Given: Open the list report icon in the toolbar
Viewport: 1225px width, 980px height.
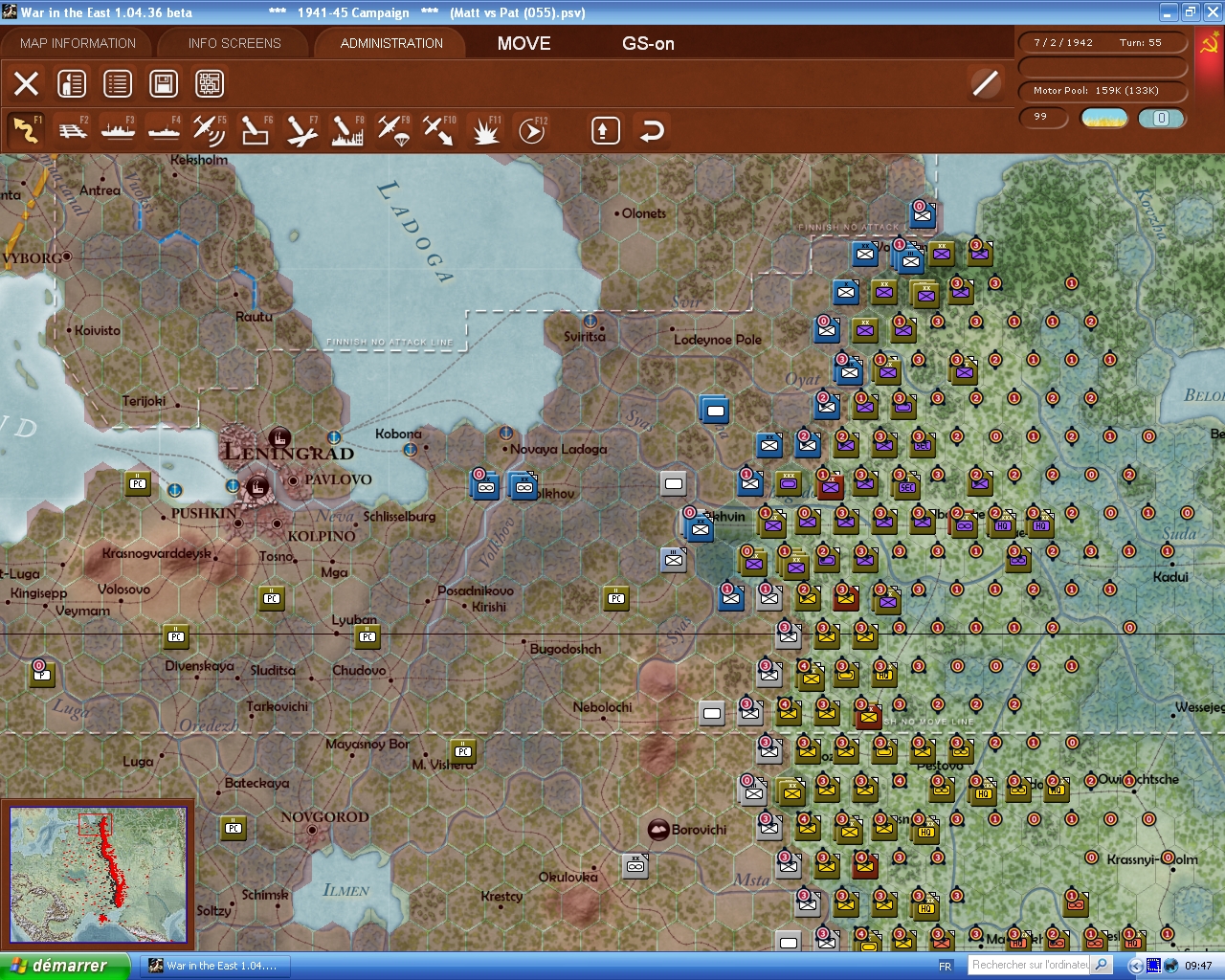Looking at the screenshot, I should 118,84.
